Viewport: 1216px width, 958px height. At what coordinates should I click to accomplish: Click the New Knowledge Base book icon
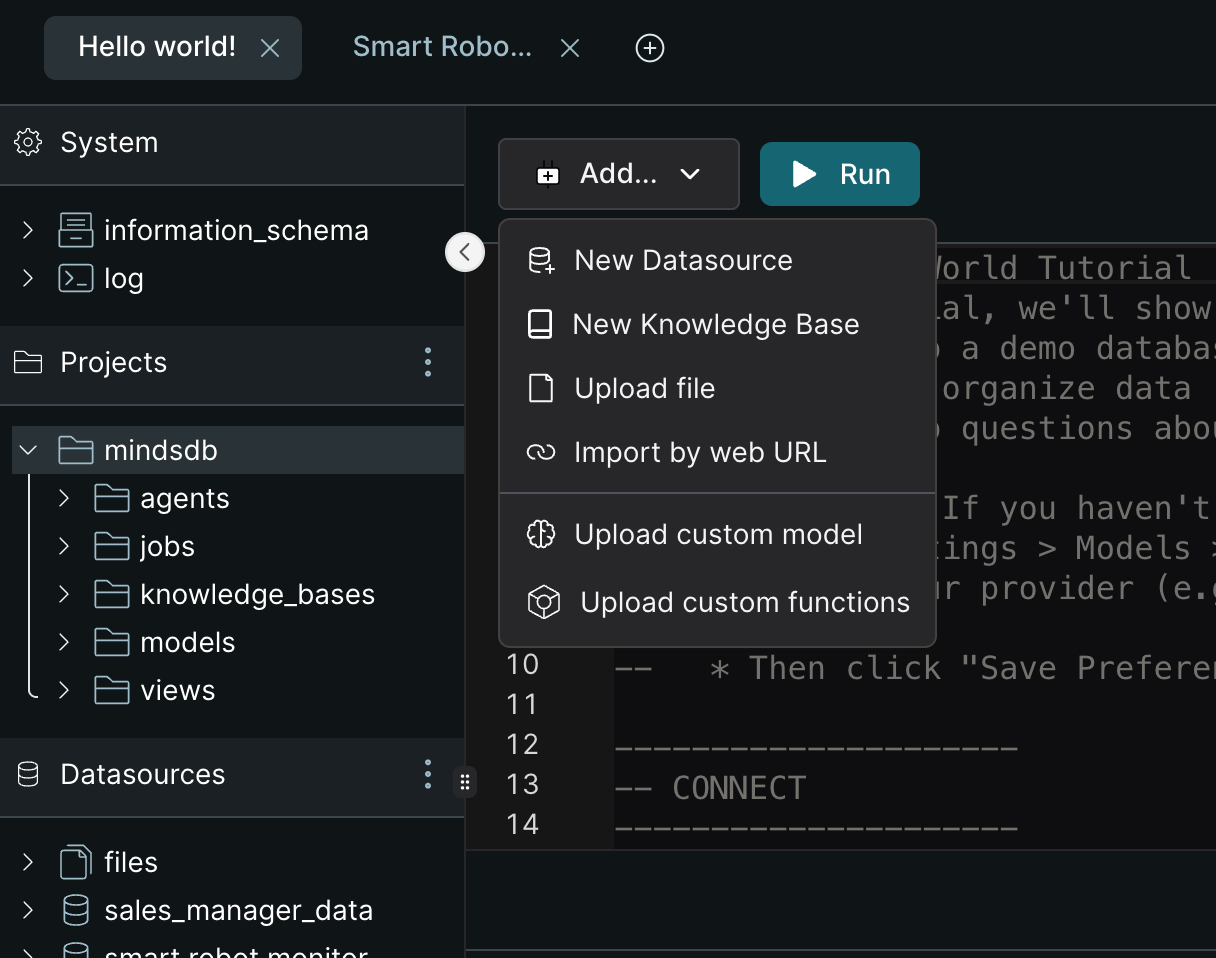click(540, 324)
